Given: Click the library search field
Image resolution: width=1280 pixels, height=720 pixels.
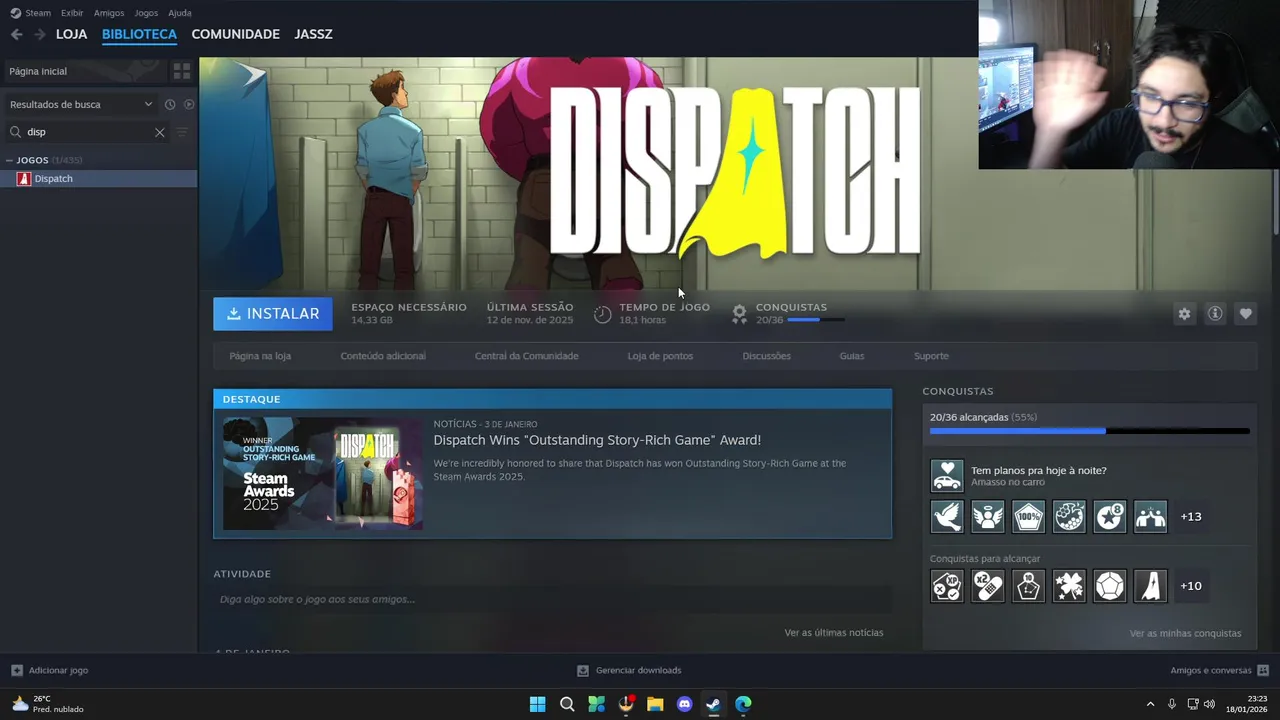Looking at the screenshot, I should [88, 132].
